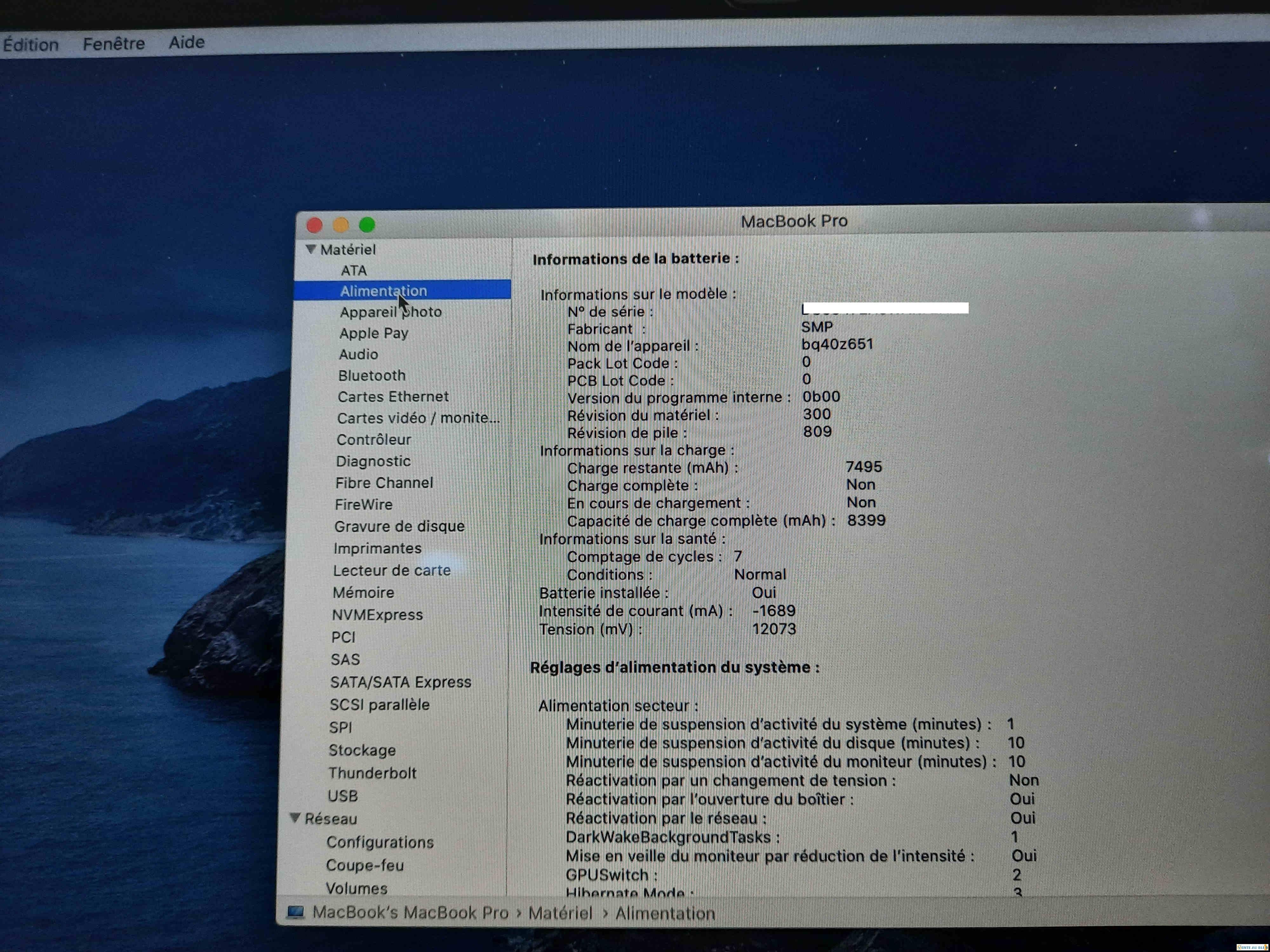Select SPI in the sidebar
The width and height of the screenshot is (1270, 952).
point(340,728)
